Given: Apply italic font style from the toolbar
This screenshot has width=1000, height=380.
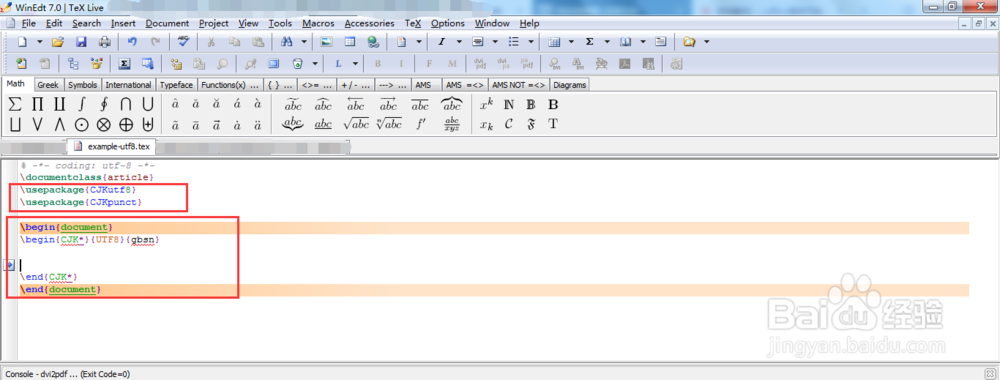Looking at the screenshot, I should (441, 42).
